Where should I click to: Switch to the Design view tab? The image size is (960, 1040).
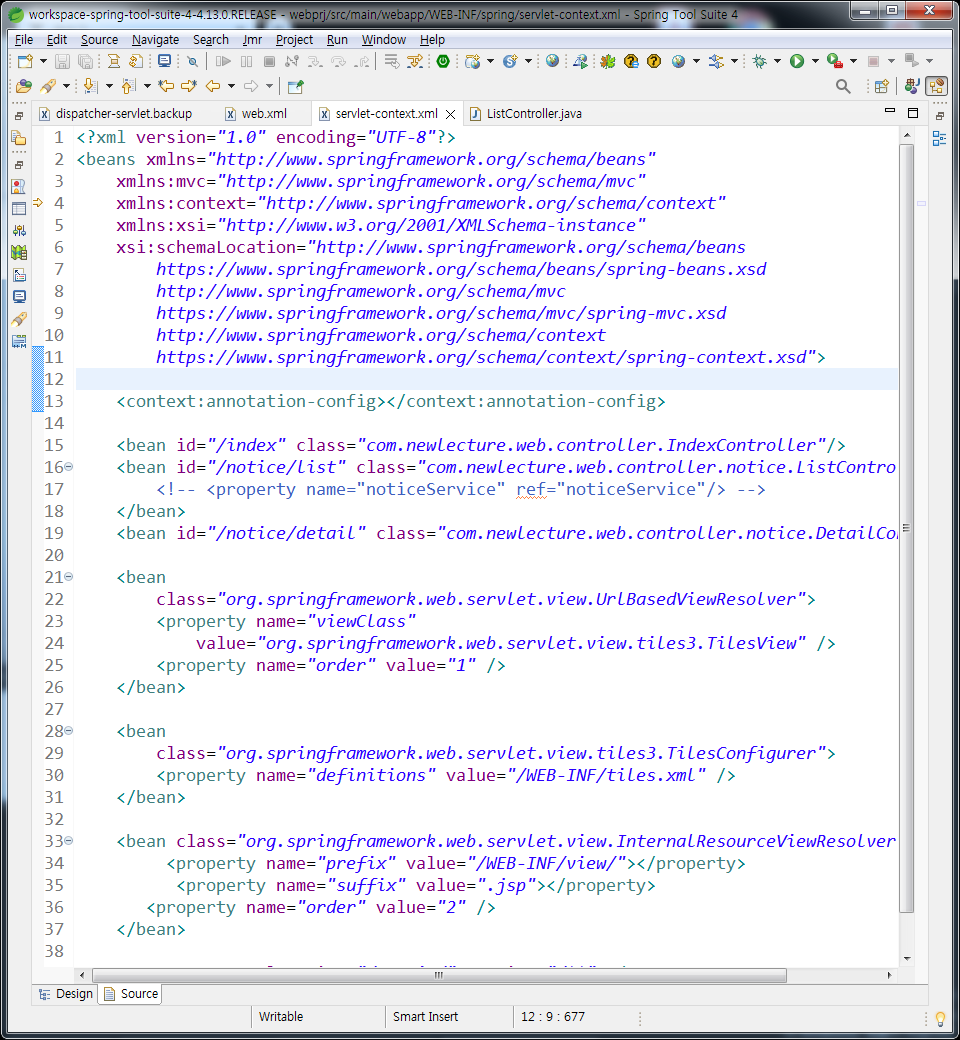pos(66,994)
